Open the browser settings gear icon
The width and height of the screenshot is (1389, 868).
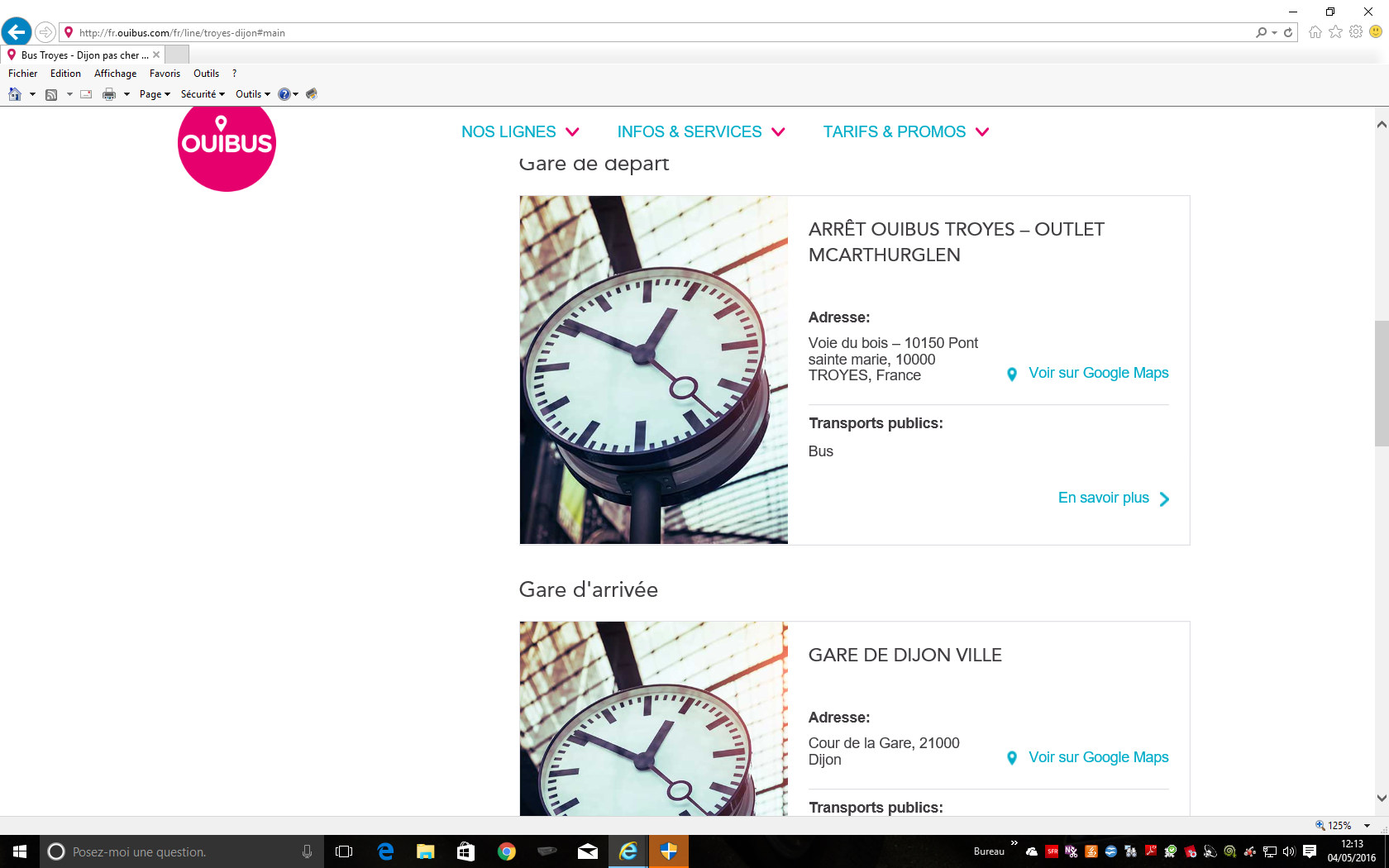(1356, 31)
